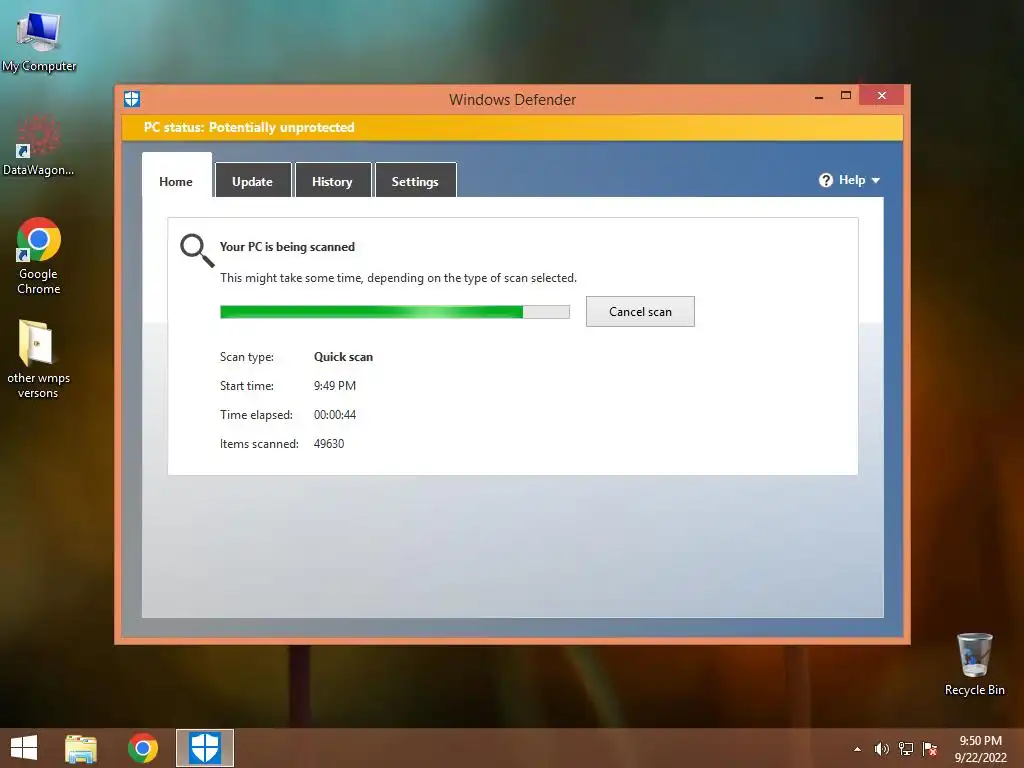Viewport: 1024px width, 768px height.
Task: Click Windows Defender taskbar button
Action: tap(204, 748)
